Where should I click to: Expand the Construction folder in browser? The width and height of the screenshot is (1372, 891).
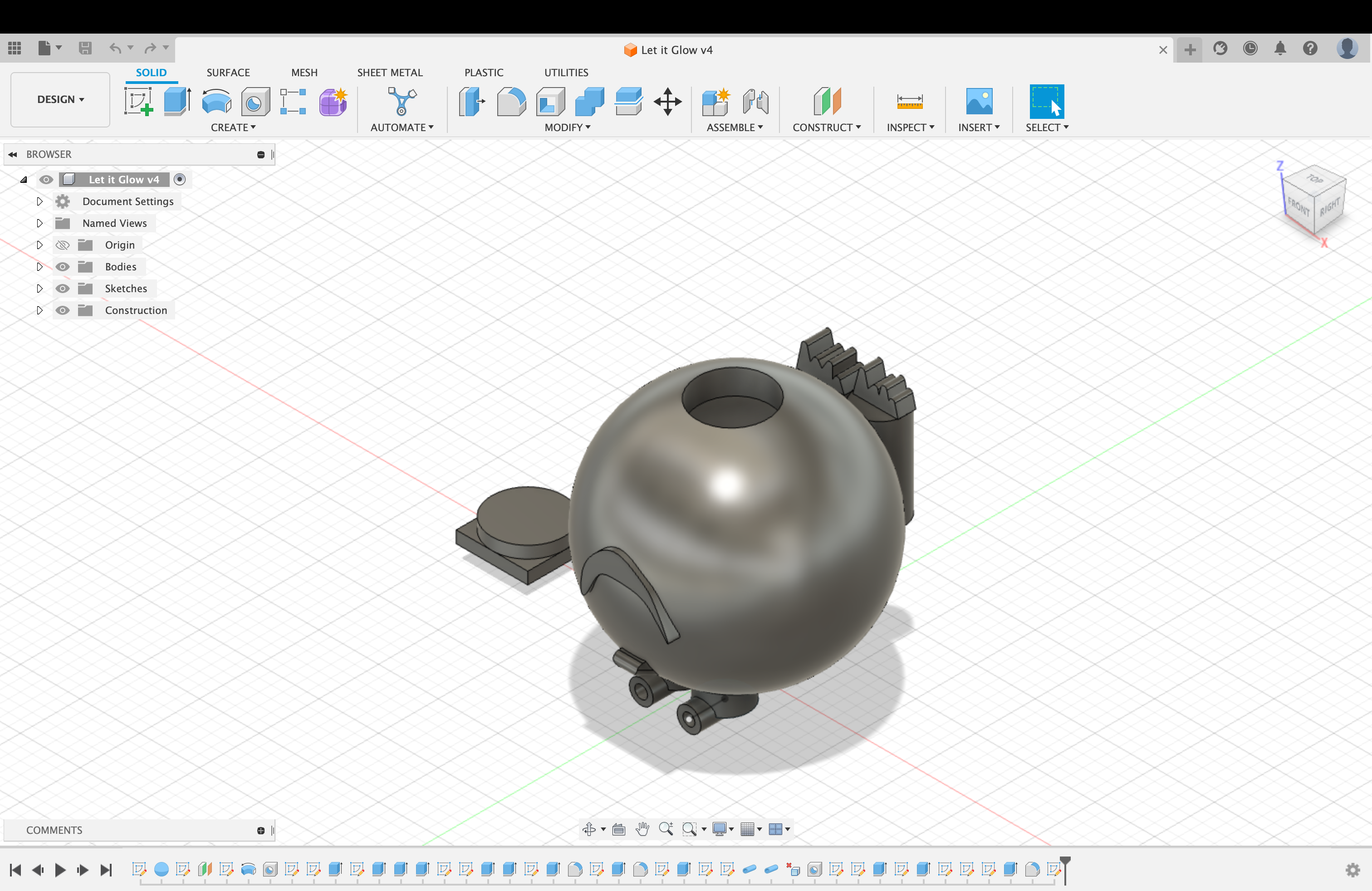point(39,310)
